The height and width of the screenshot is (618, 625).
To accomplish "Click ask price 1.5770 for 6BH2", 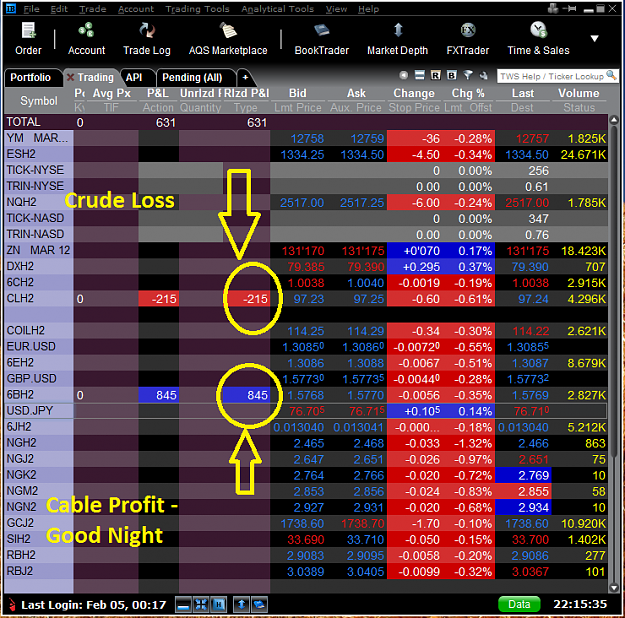I will (x=368, y=395).
